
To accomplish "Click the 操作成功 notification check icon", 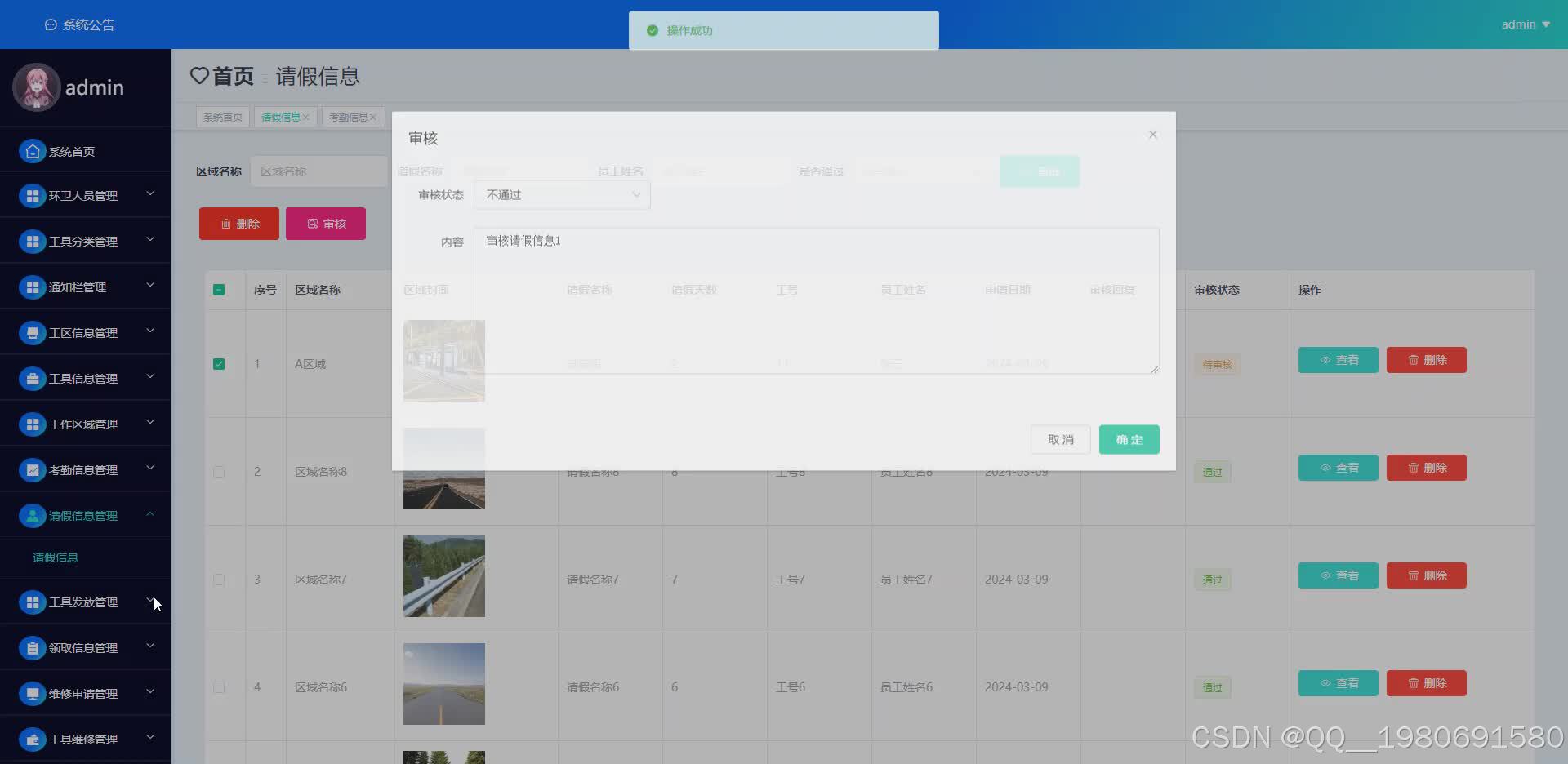I will click(x=653, y=30).
